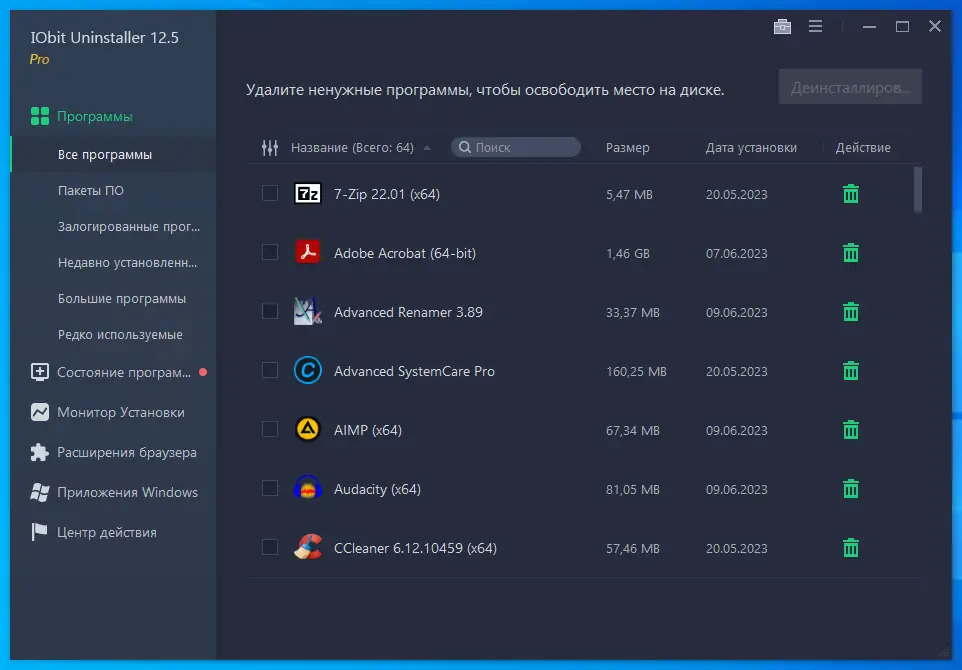This screenshot has height=670, width=962.
Task: Click the filter sliders icon beside Название
Action: coord(270,147)
